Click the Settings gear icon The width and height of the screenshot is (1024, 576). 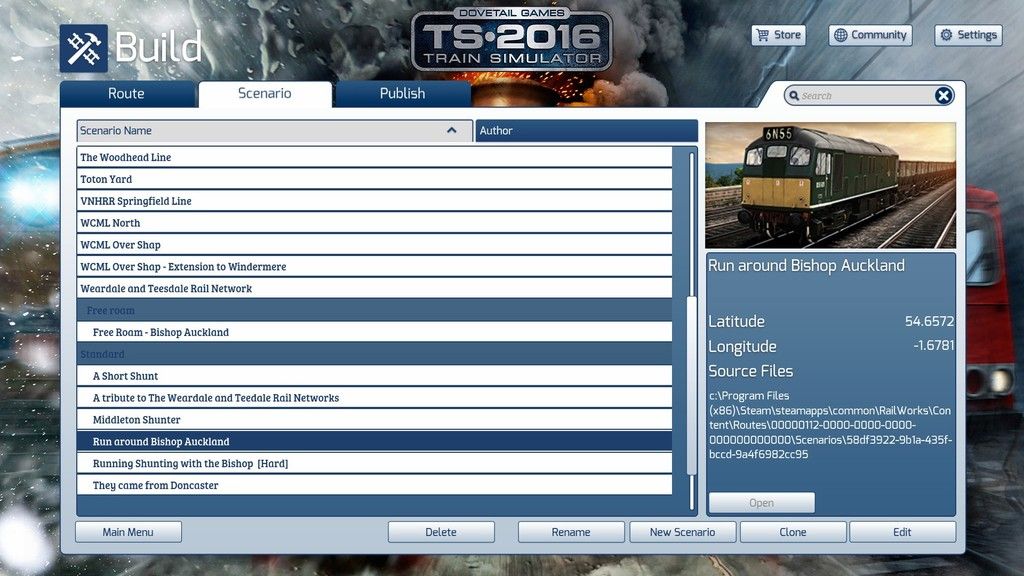946,35
